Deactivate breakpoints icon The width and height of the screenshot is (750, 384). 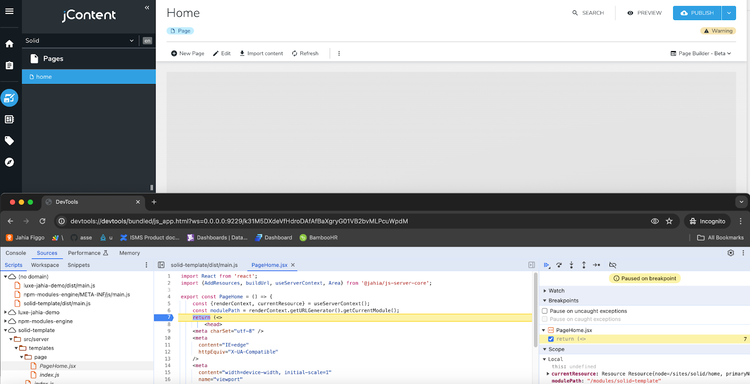tap(612, 265)
